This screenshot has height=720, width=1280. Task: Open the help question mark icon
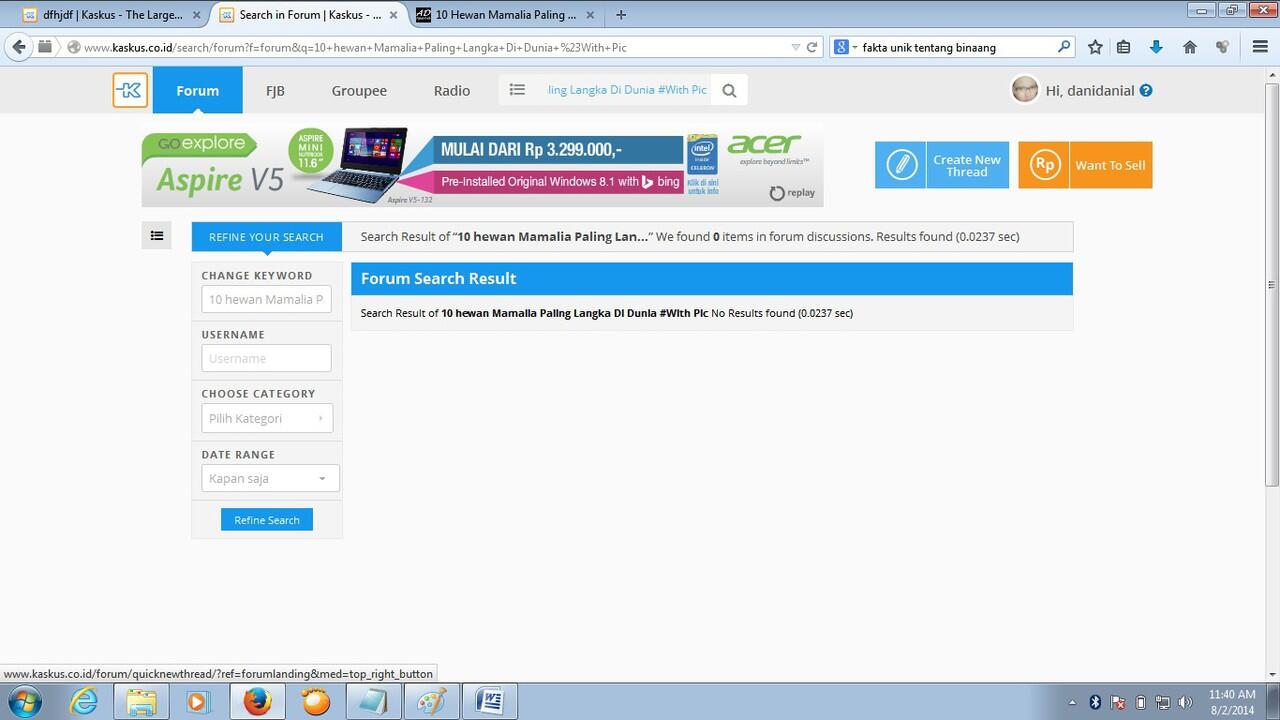coord(1146,90)
